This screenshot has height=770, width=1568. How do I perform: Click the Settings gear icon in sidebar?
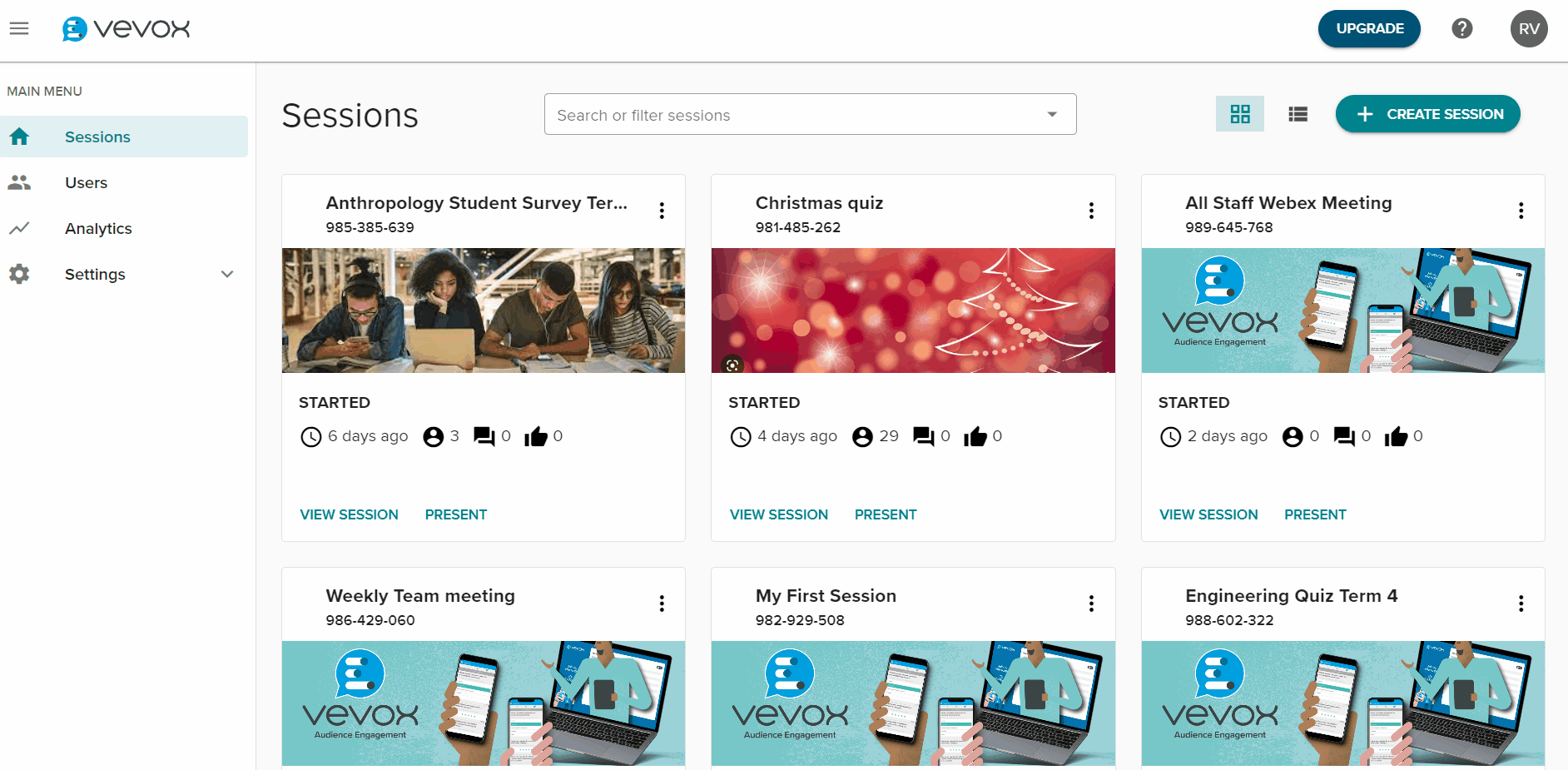tap(19, 274)
